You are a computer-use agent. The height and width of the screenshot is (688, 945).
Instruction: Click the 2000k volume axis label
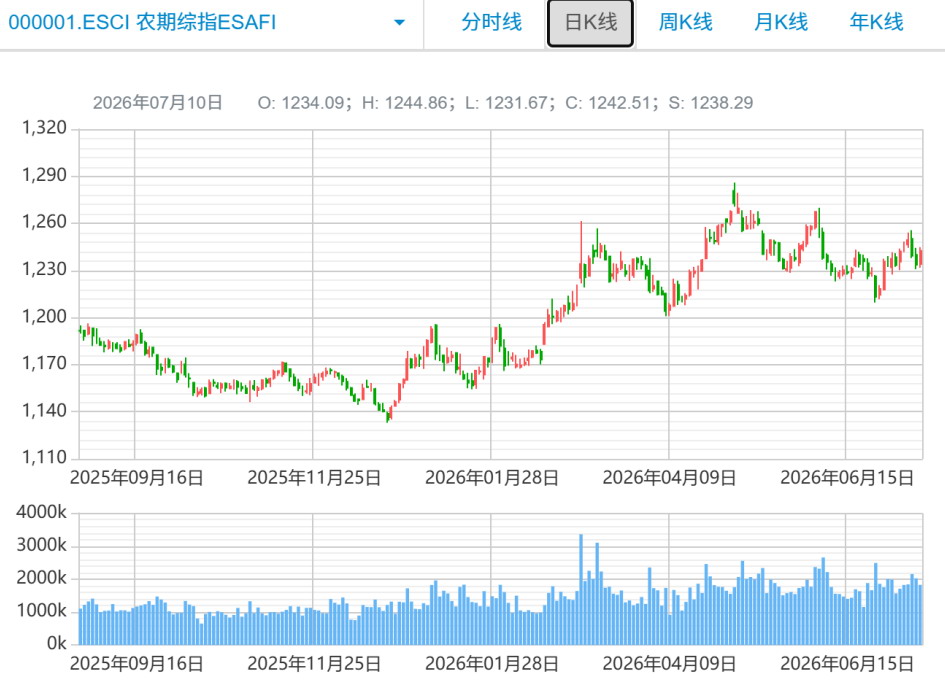[x=41, y=578]
